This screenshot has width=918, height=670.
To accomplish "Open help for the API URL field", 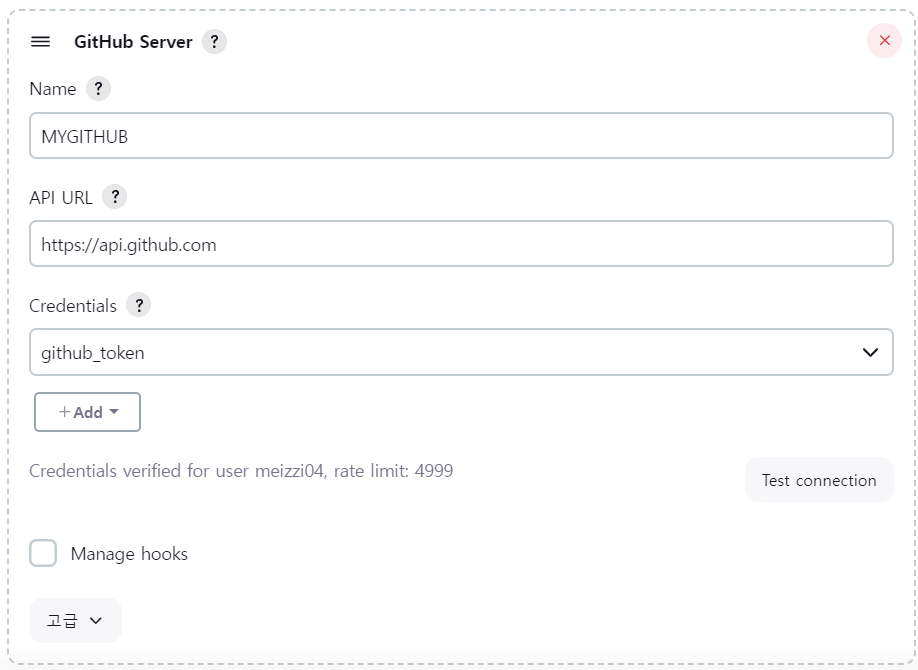I will point(115,197).
